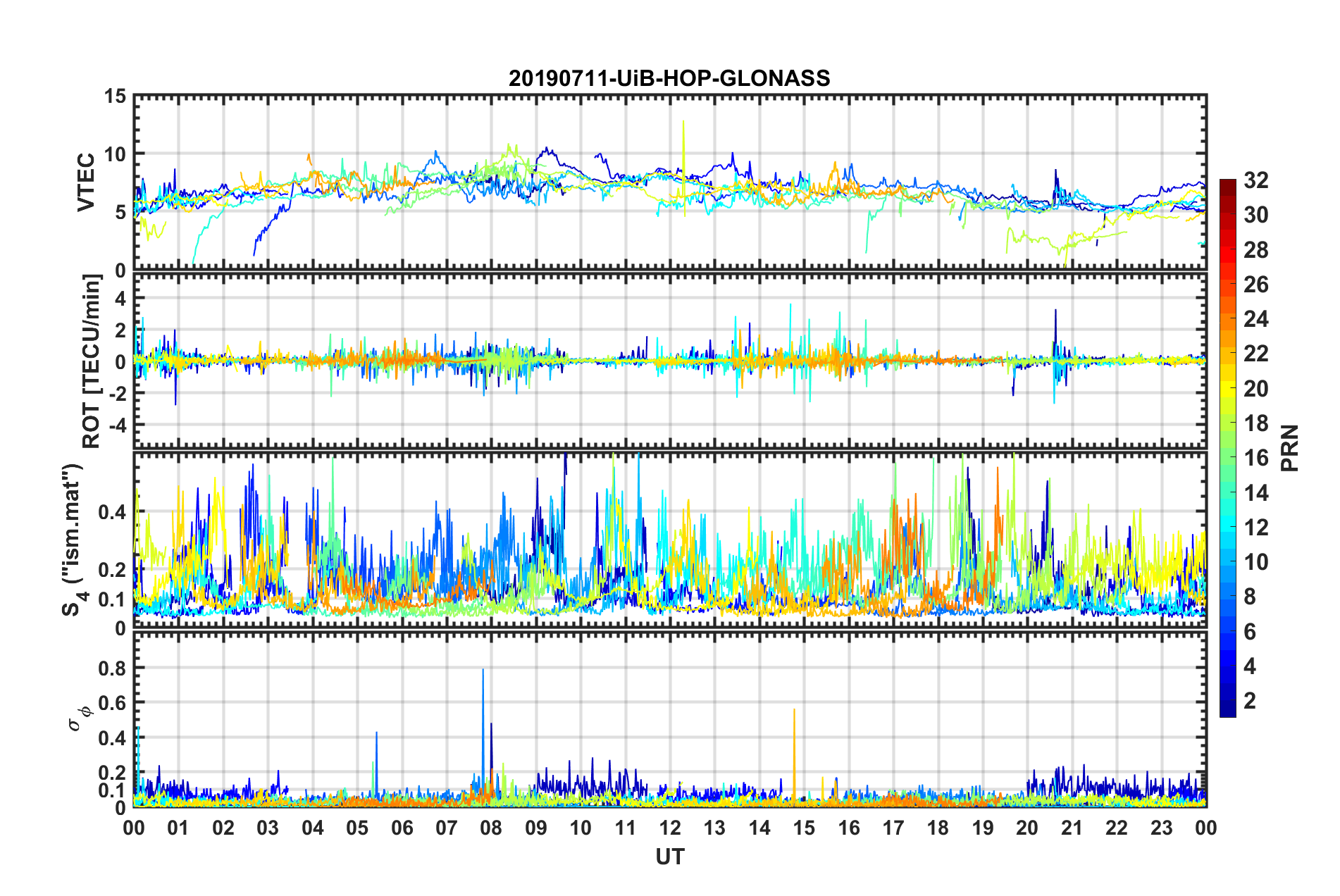
Task: Click the "5" tick on the VTEC axis
Action: pos(120,213)
